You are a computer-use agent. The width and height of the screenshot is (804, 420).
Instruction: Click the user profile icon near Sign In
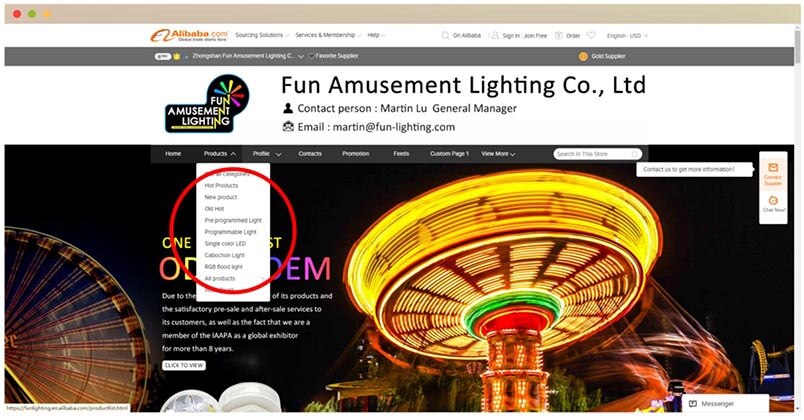click(494, 35)
